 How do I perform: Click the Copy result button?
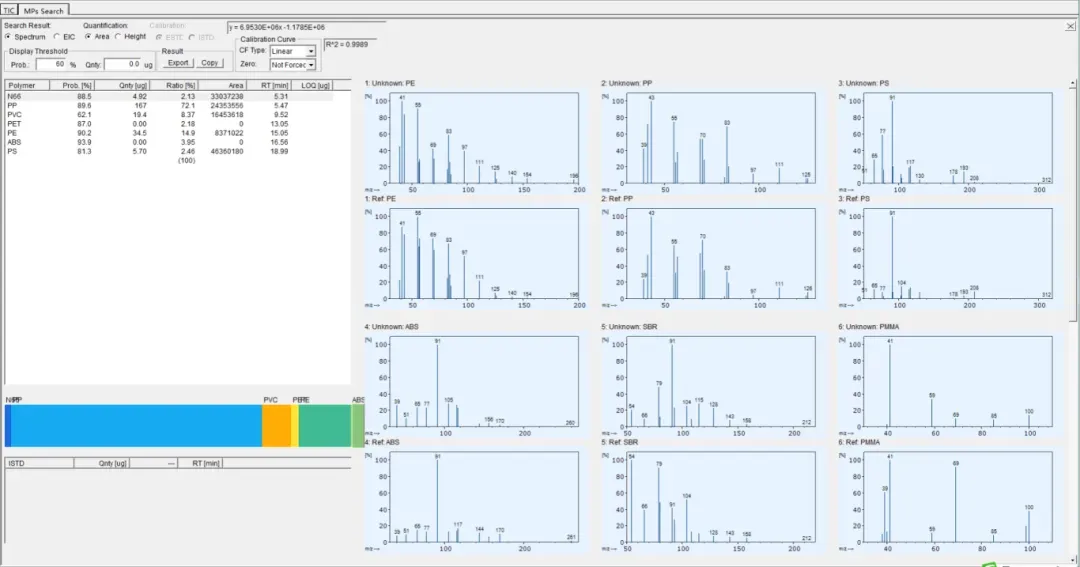tap(209, 63)
